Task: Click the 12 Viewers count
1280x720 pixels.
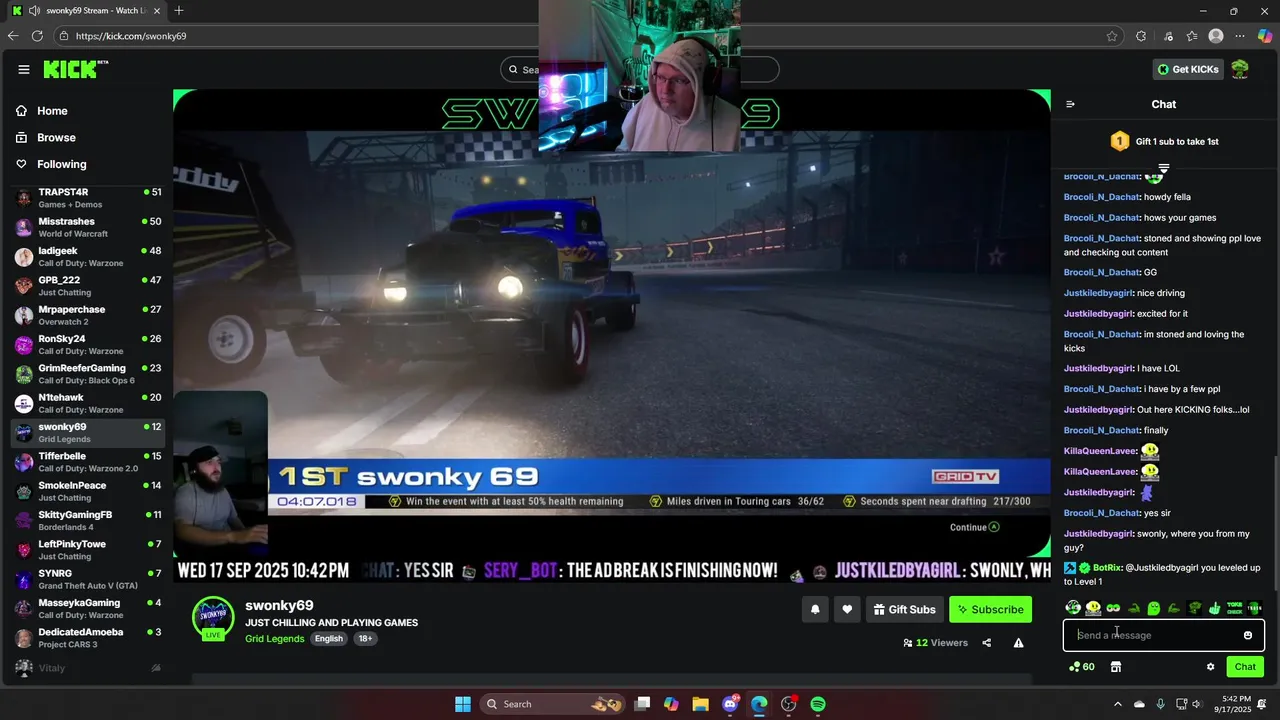Action: 935,643
